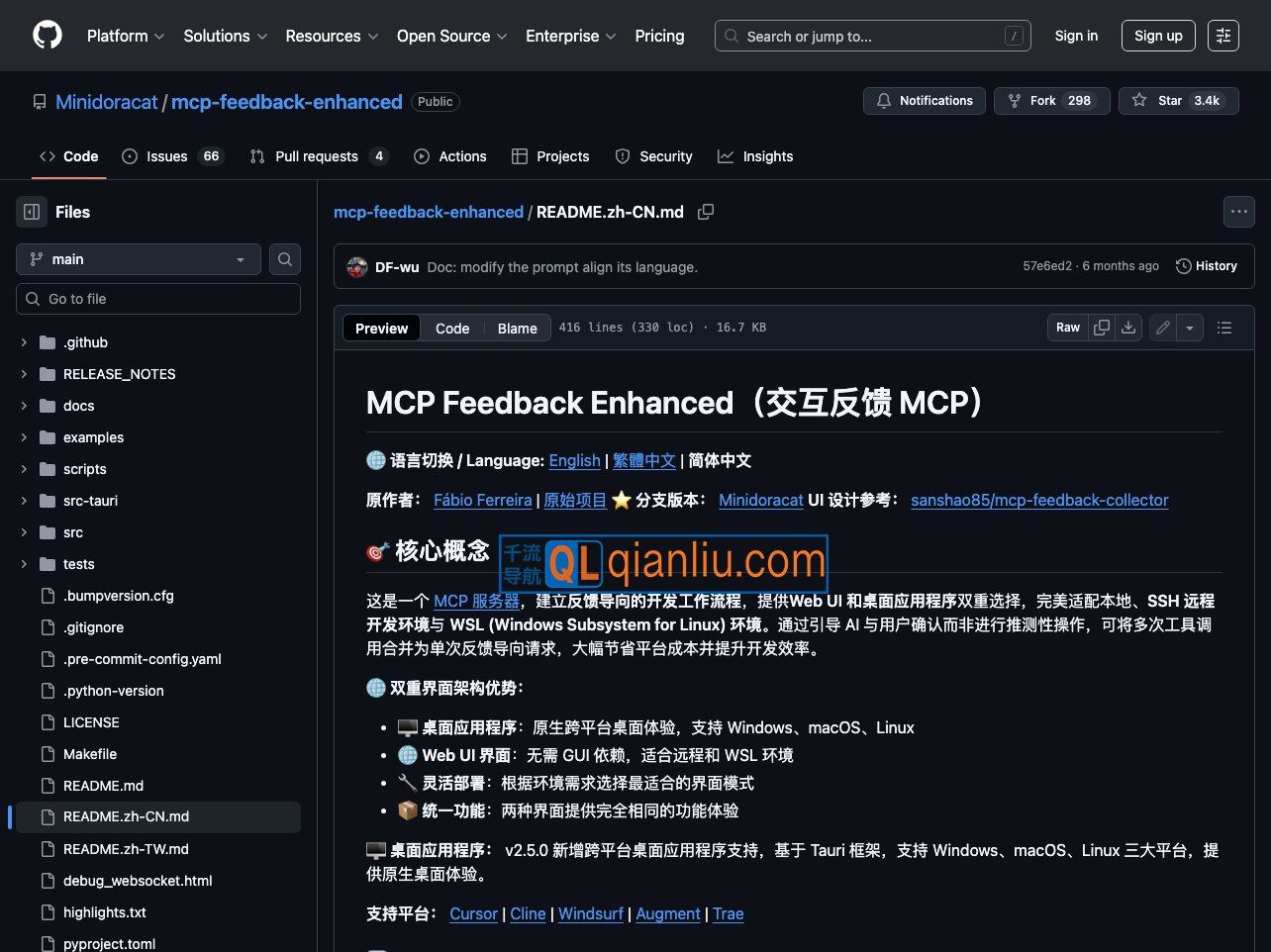The height and width of the screenshot is (952, 1271).
Task: Copy raw file contents icon
Action: pos(1102,327)
